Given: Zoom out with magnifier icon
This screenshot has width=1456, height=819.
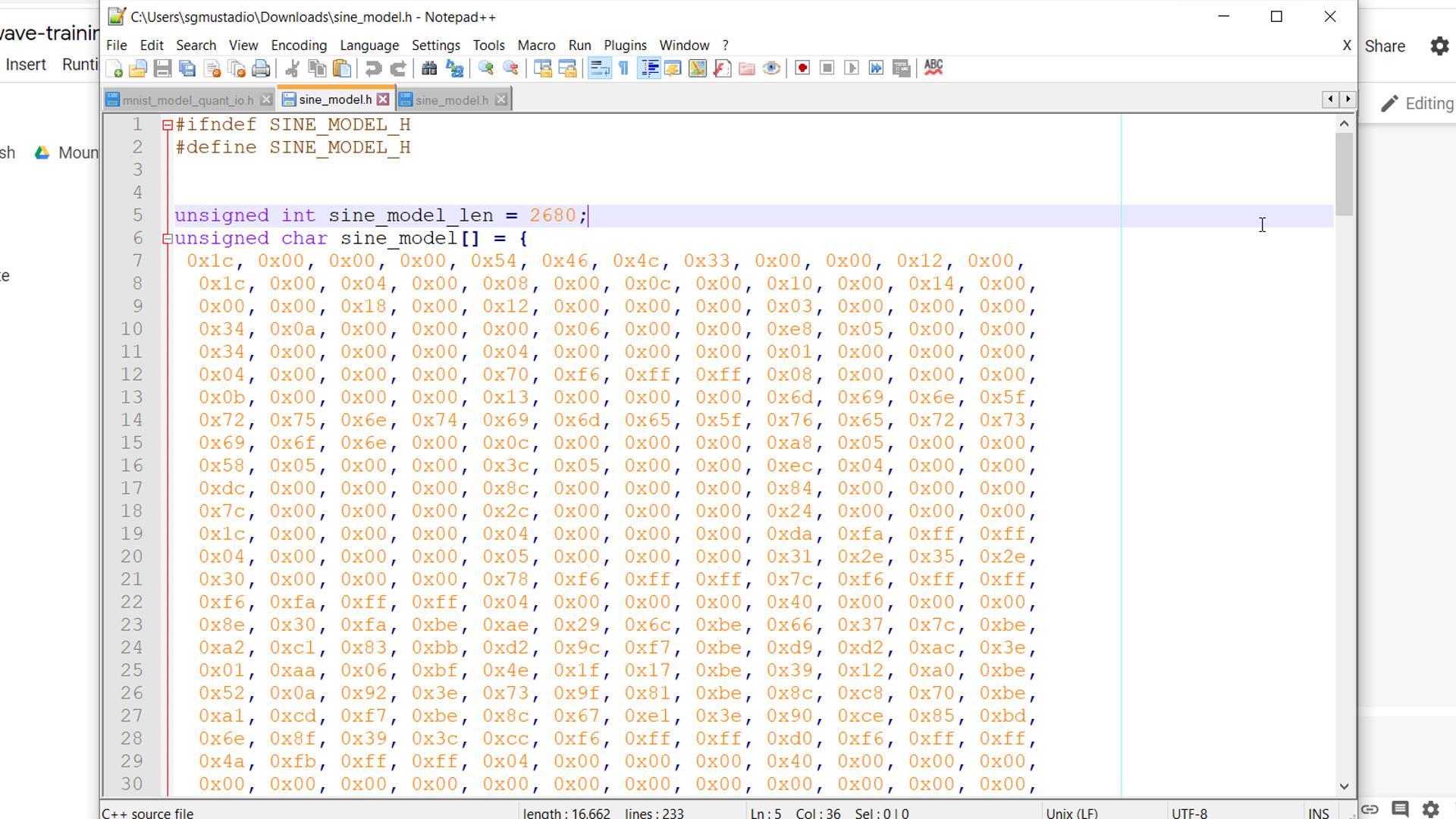Looking at the screenshot, I should tap(511, 69).
